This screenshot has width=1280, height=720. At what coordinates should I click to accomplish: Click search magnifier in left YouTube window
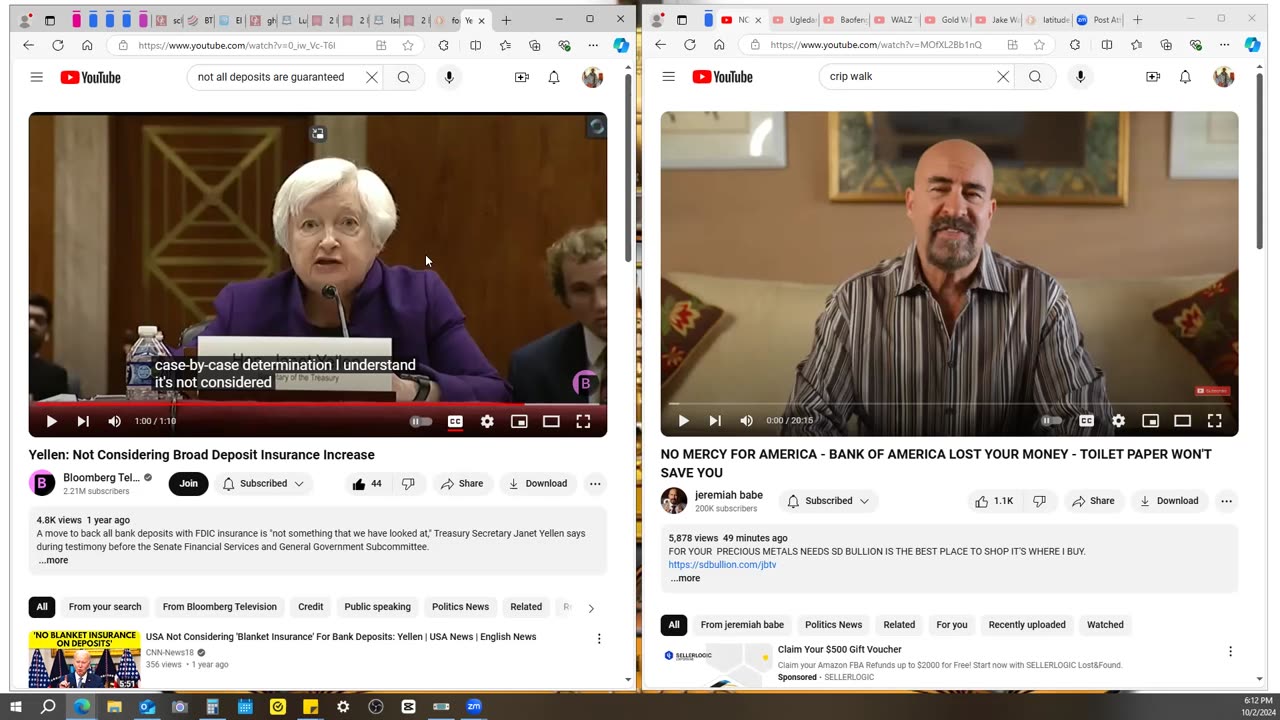click(x=404, y=77)
